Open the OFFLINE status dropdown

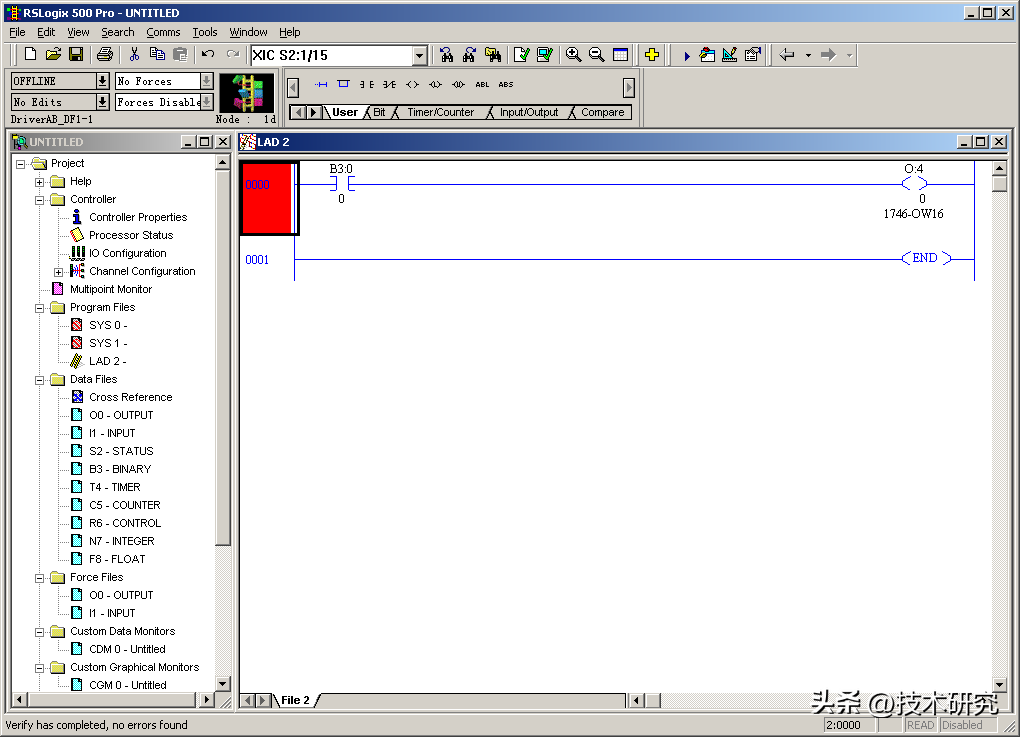click(x=102, y=81)
